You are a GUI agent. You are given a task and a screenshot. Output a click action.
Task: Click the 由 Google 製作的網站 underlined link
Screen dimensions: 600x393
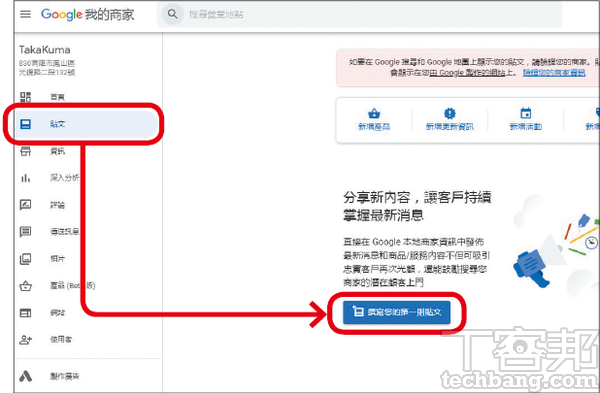coord(468,73)
